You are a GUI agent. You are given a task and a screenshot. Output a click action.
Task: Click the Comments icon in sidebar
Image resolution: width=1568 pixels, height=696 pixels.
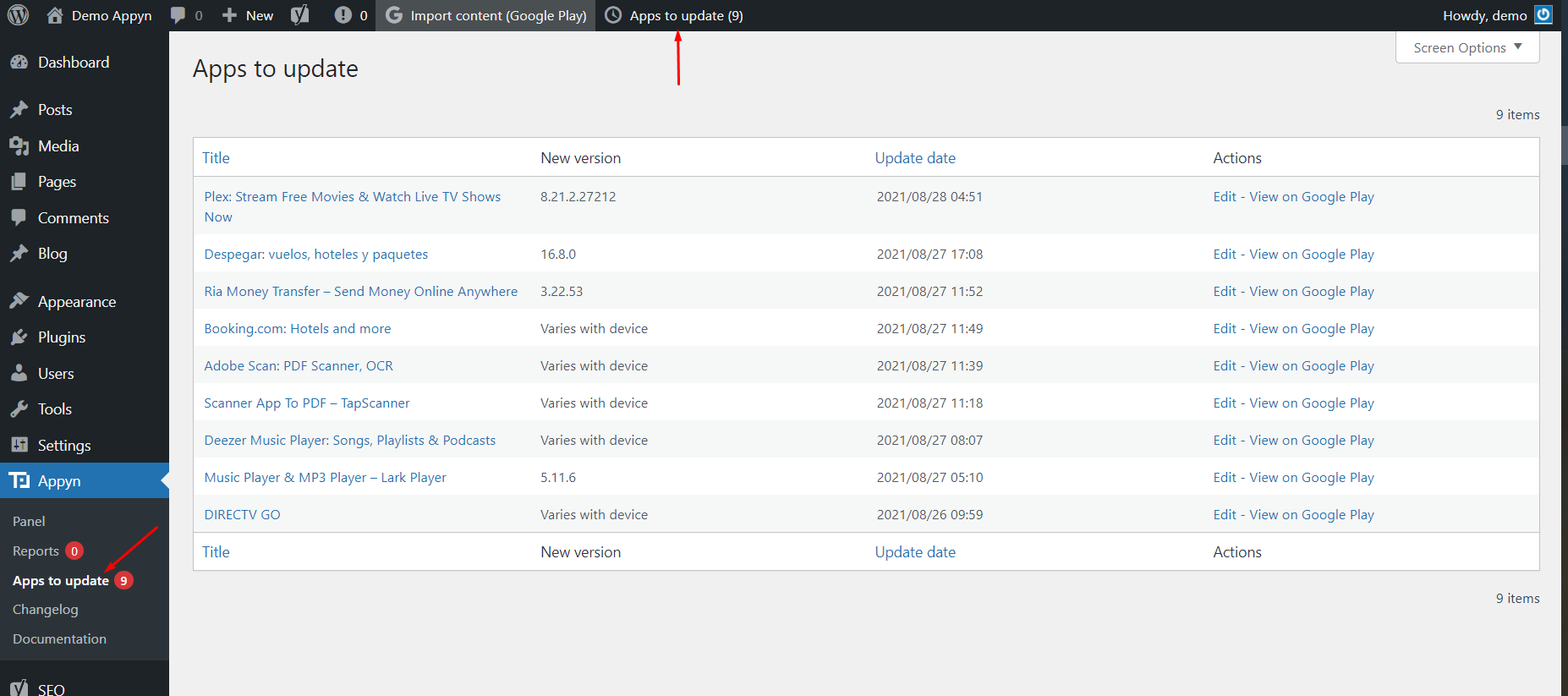19,218
